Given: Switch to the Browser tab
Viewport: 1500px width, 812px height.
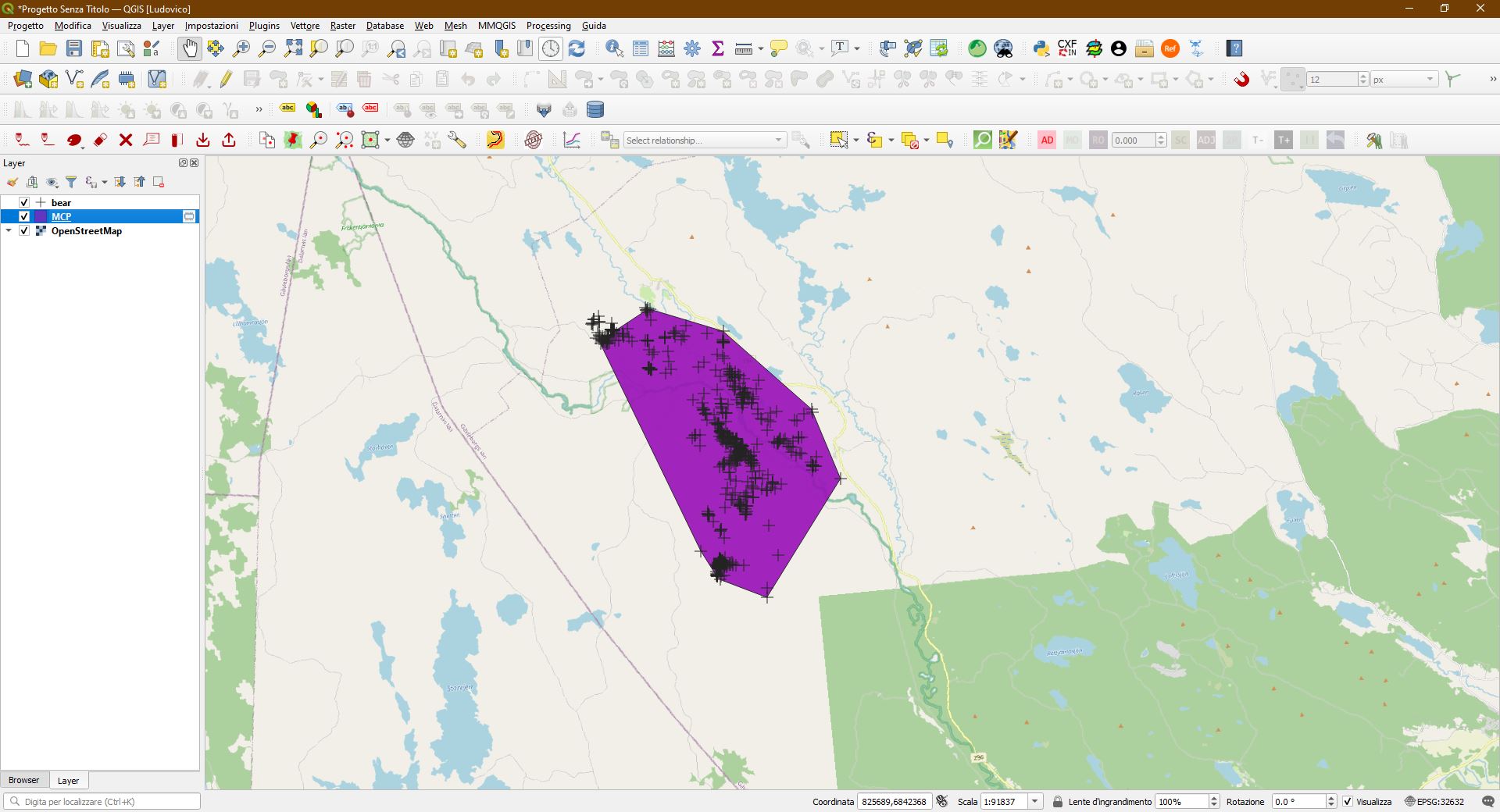Looking at the screenshot, I should click(x=24, y=780).
